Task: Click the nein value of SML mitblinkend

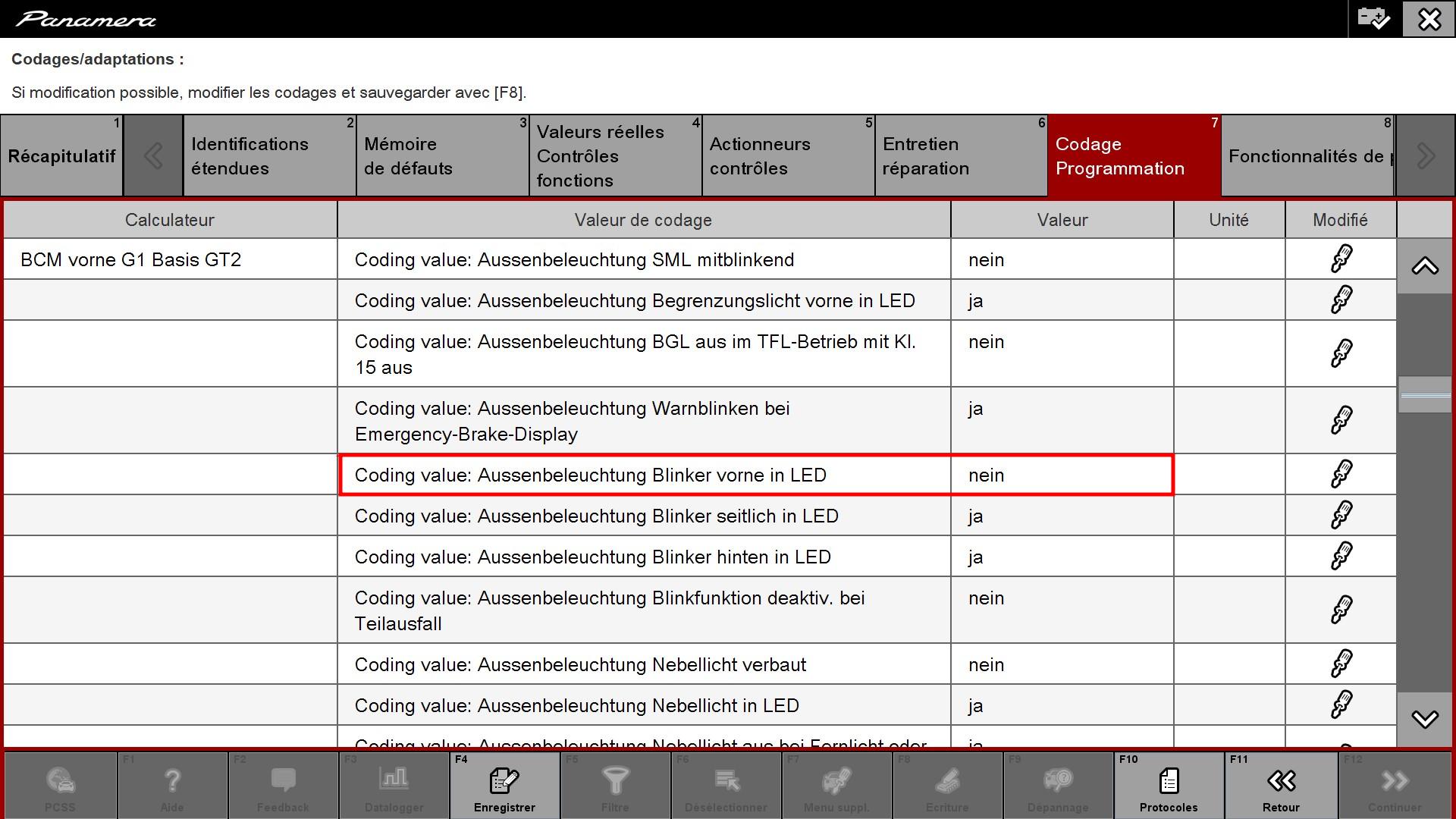Action: (1062, 259)
